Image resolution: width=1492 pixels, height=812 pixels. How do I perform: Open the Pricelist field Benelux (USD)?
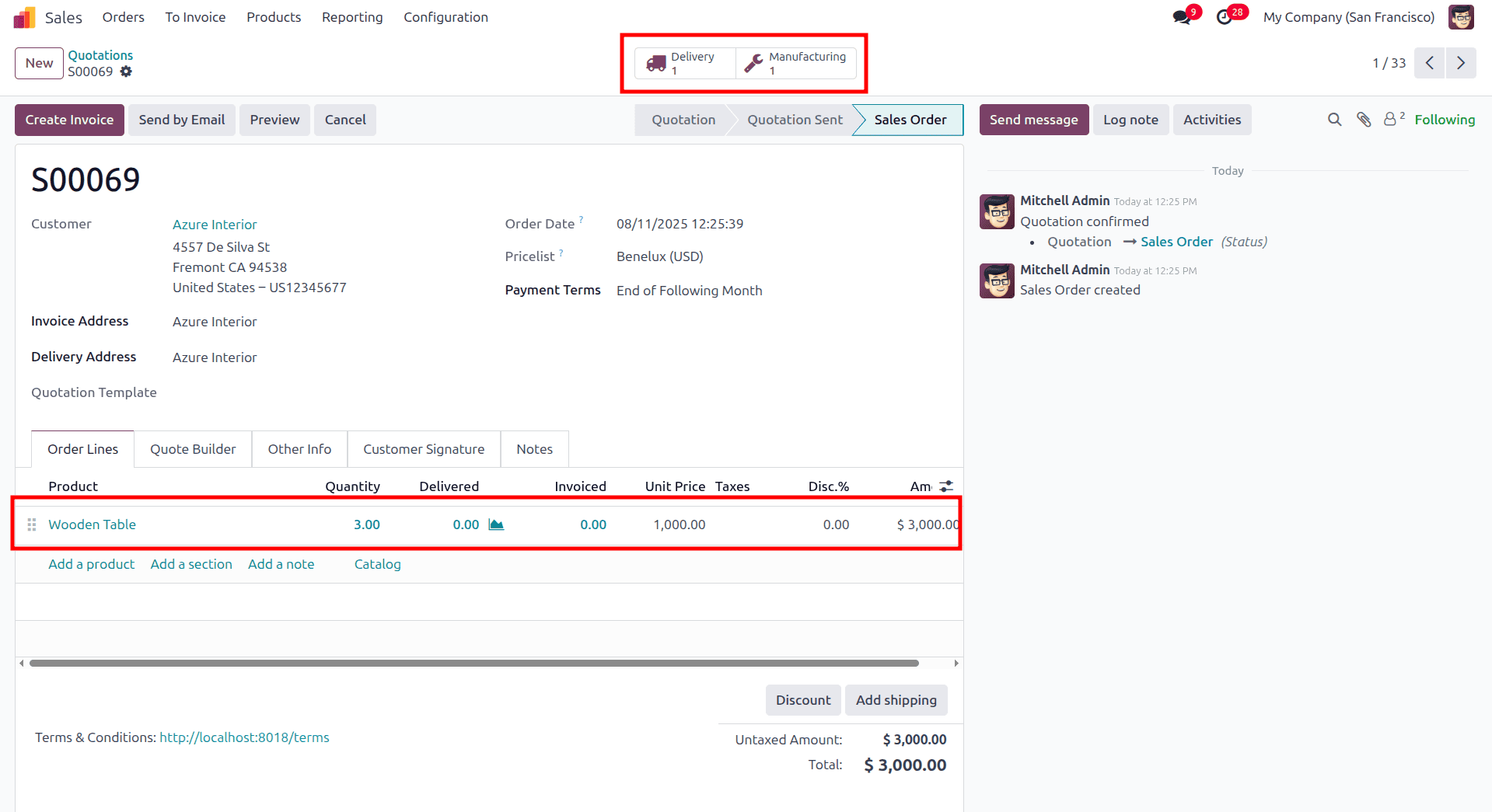659,256
